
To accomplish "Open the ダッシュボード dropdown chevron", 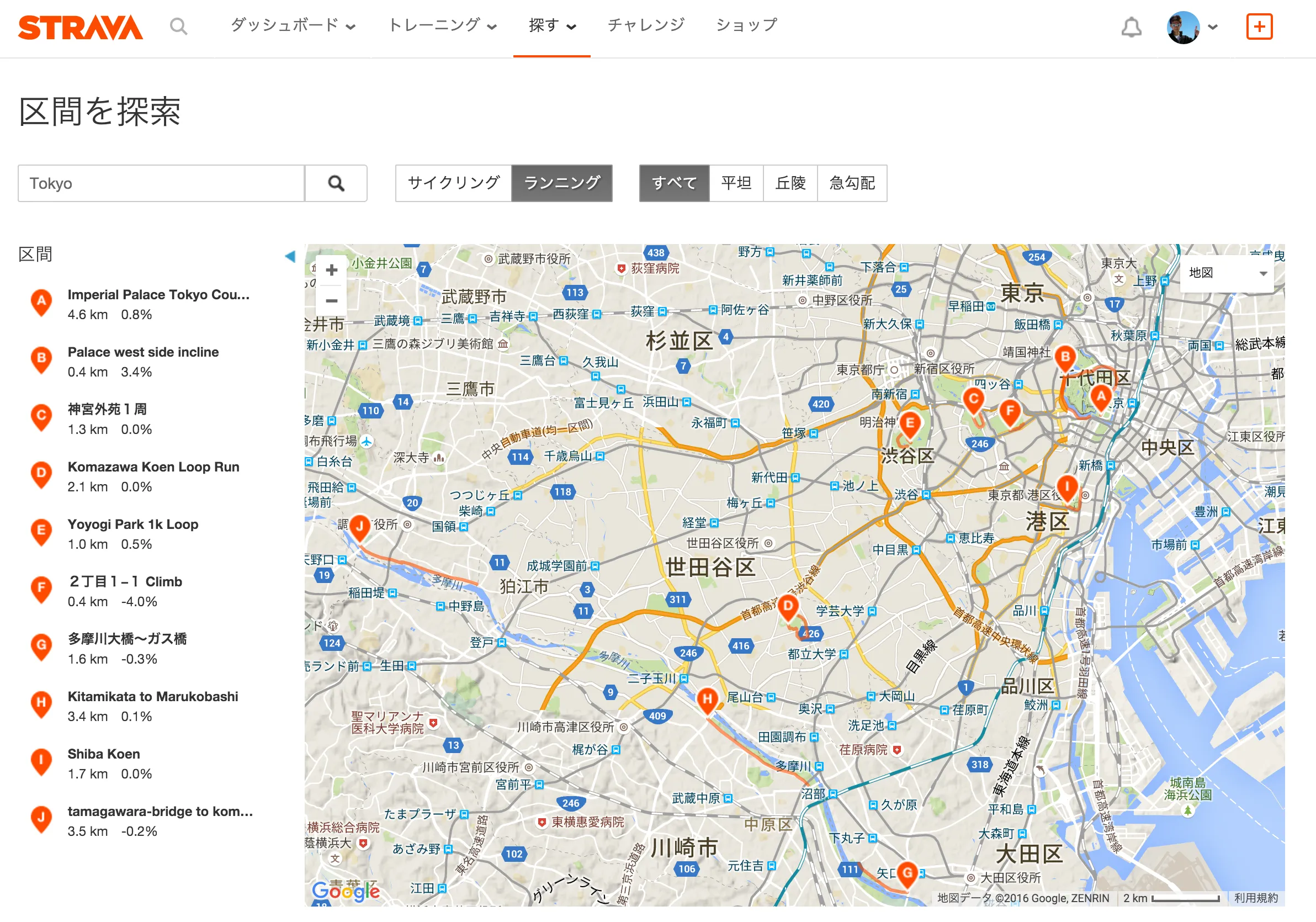I will pyautogui.click(x=351, y=26).
